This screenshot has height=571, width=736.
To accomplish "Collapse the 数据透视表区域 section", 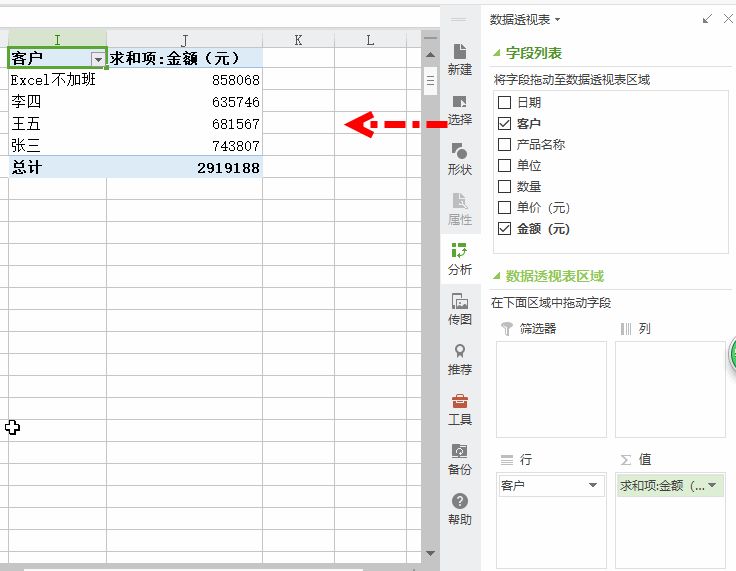I will coord(498,277).
